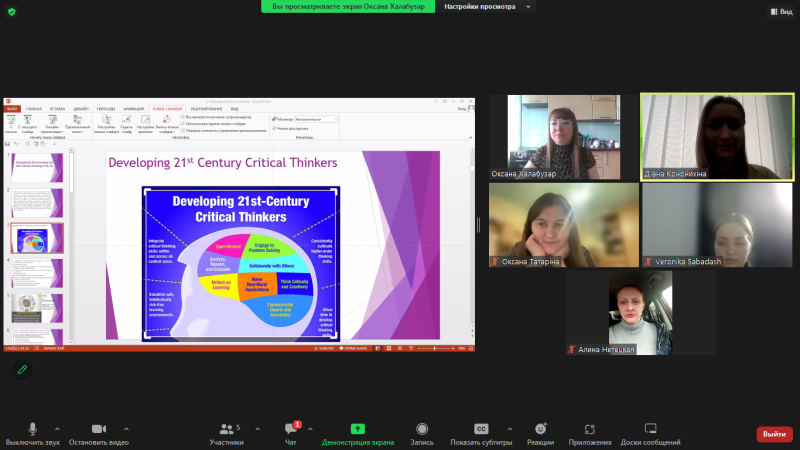Select slide 2 thumbnail
Screen dimensions: 800x450
coord(37,203)
